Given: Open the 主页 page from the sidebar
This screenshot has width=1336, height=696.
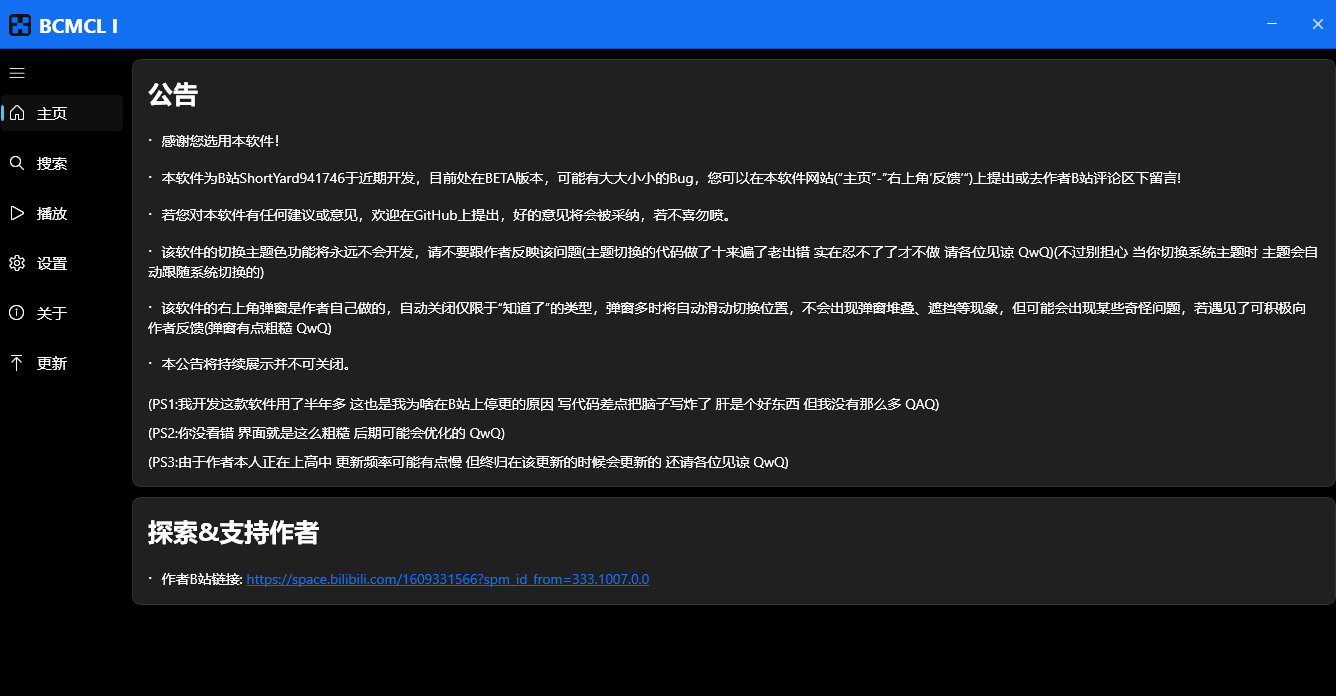Looking at the screenshot, I should 52,113.
